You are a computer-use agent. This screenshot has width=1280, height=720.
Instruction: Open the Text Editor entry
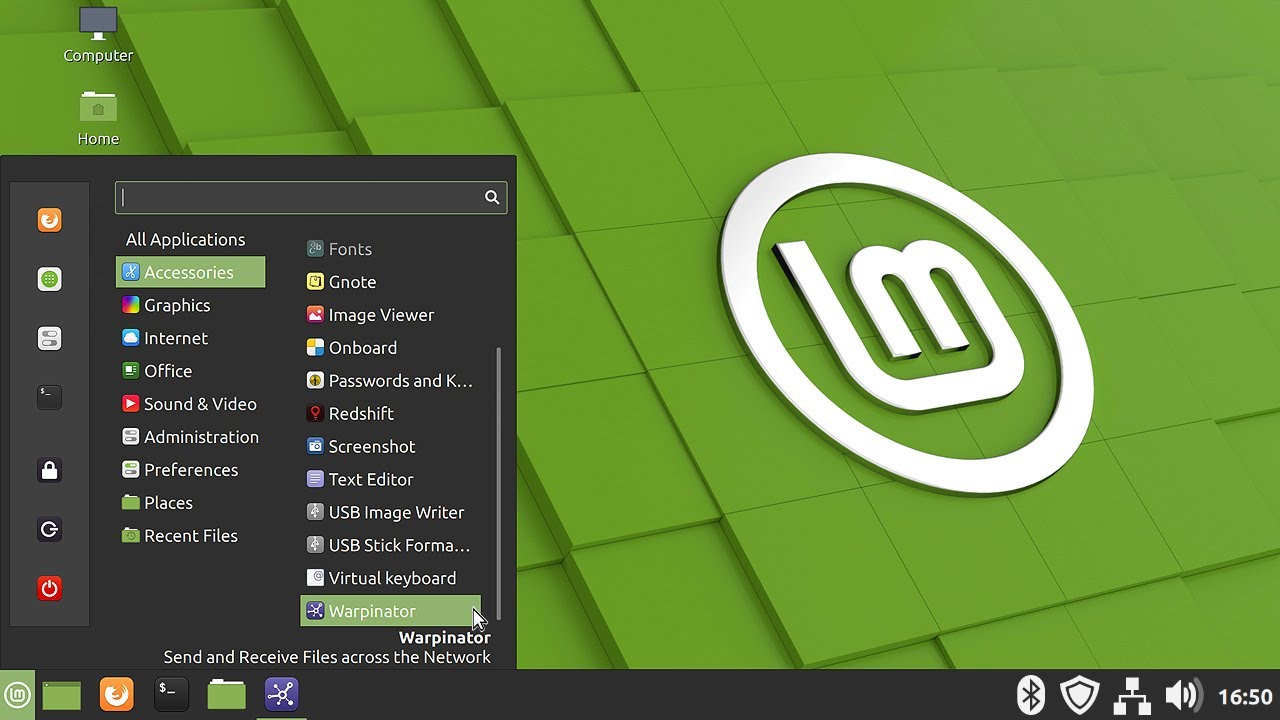click(x=371, y=479)
